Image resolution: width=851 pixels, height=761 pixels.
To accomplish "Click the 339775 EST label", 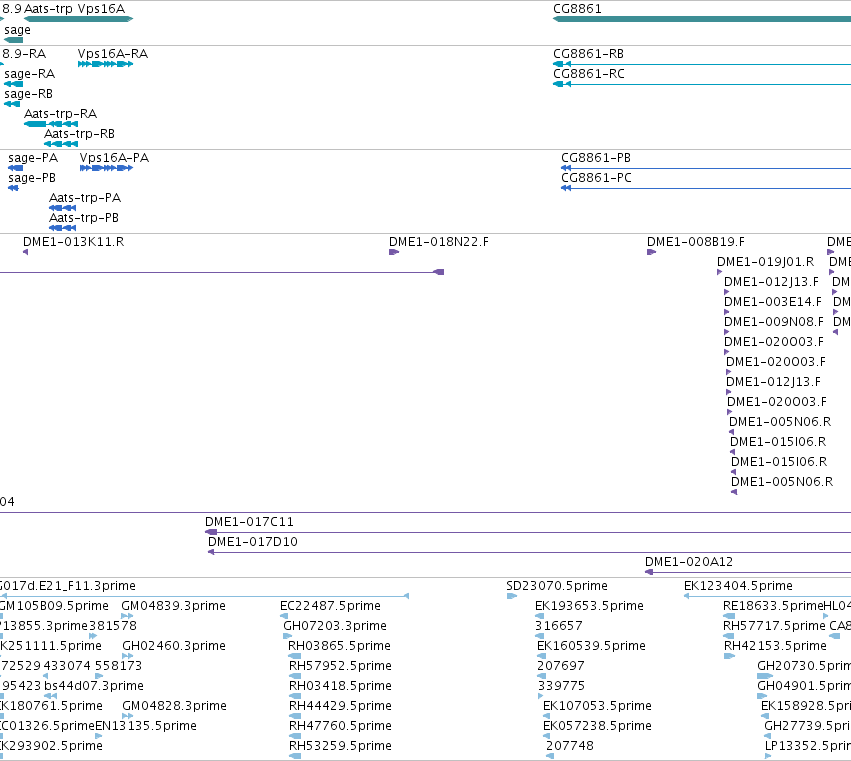I will 561,687.
